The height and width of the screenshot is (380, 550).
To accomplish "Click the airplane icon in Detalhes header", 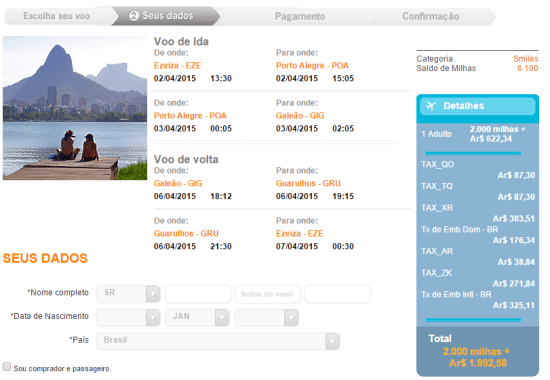I will click(431, 106).
